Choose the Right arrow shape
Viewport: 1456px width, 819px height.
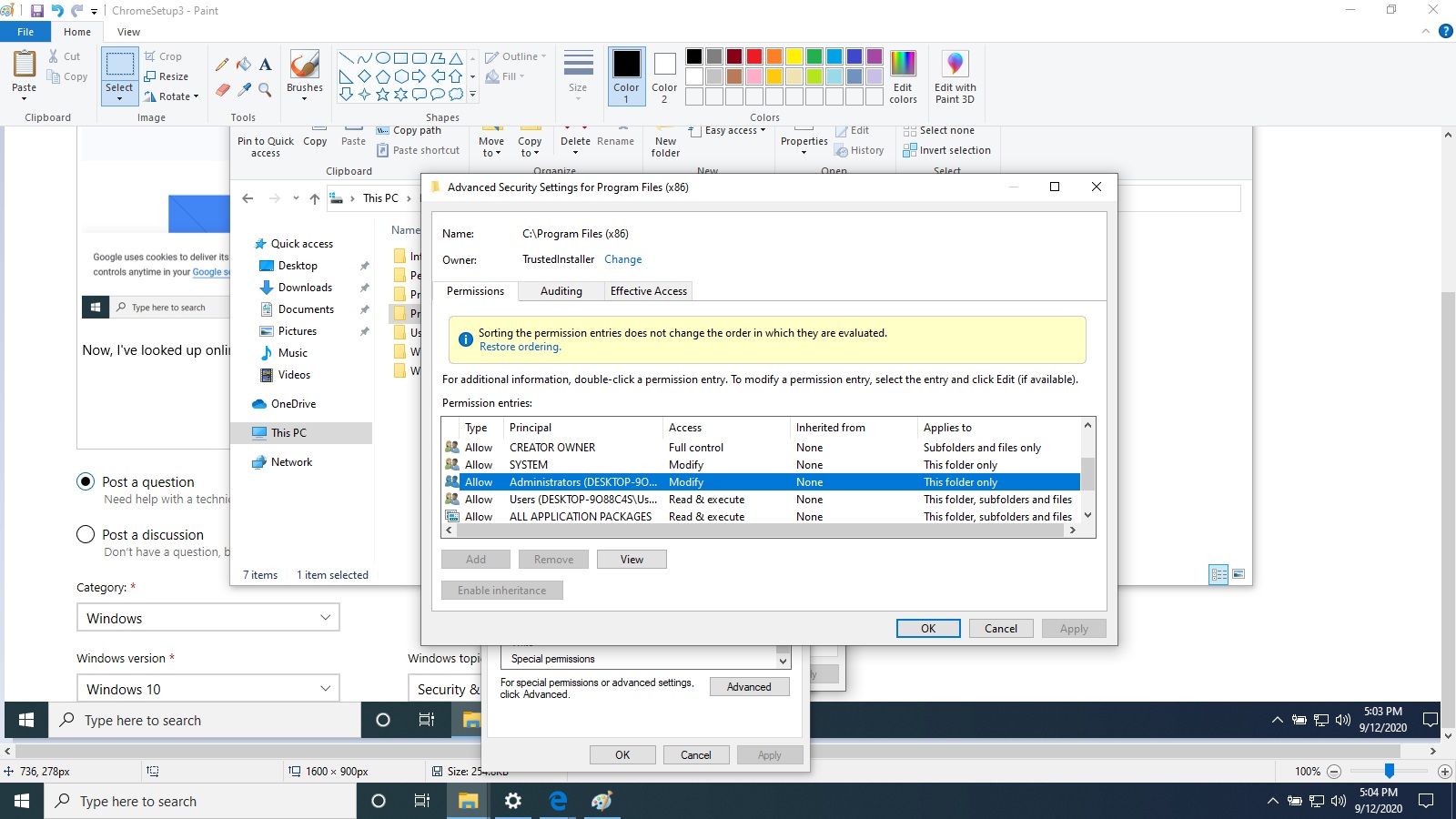(420, 76)
